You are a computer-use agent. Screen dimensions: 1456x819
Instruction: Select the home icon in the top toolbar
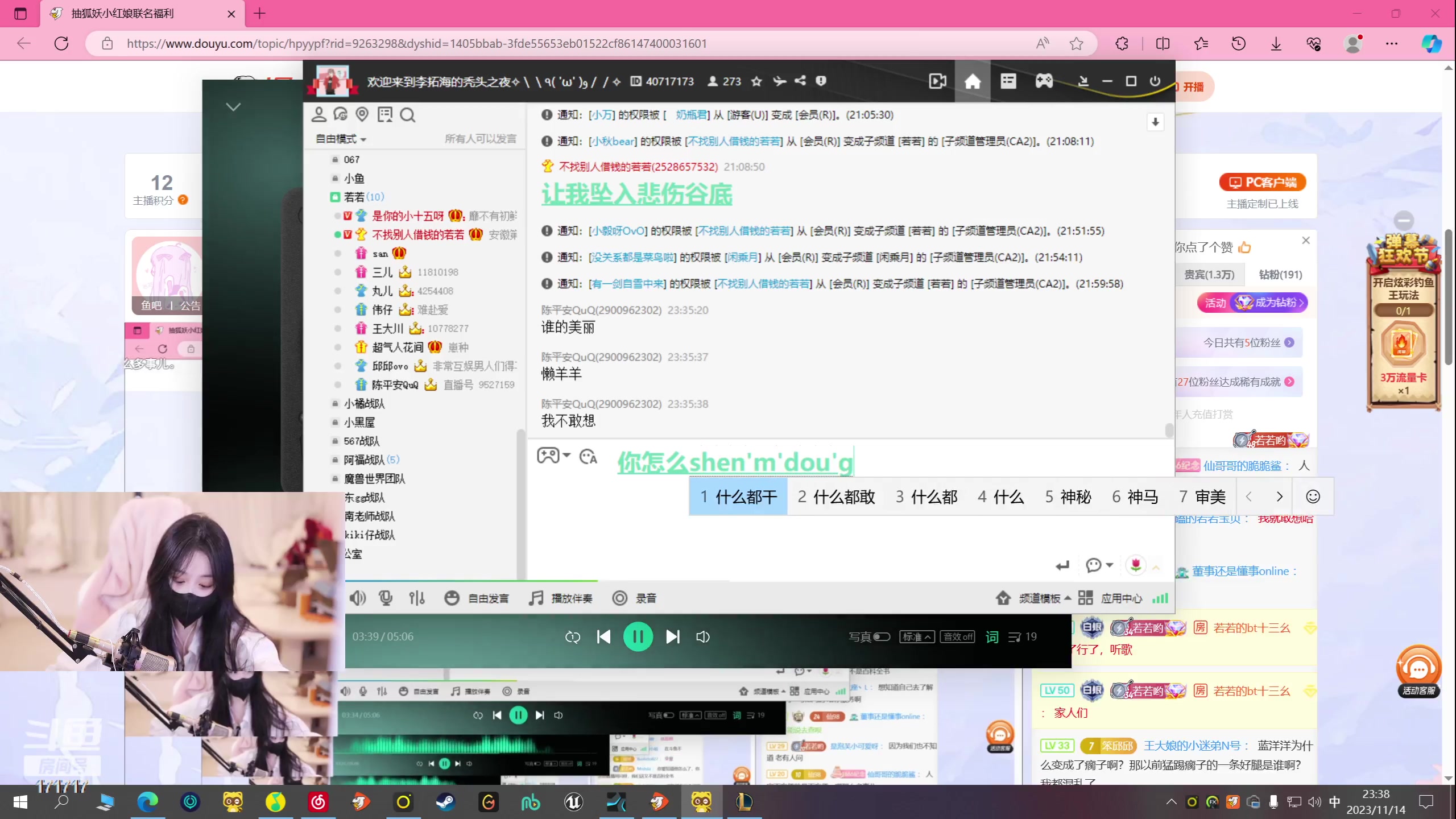[973, 81]
